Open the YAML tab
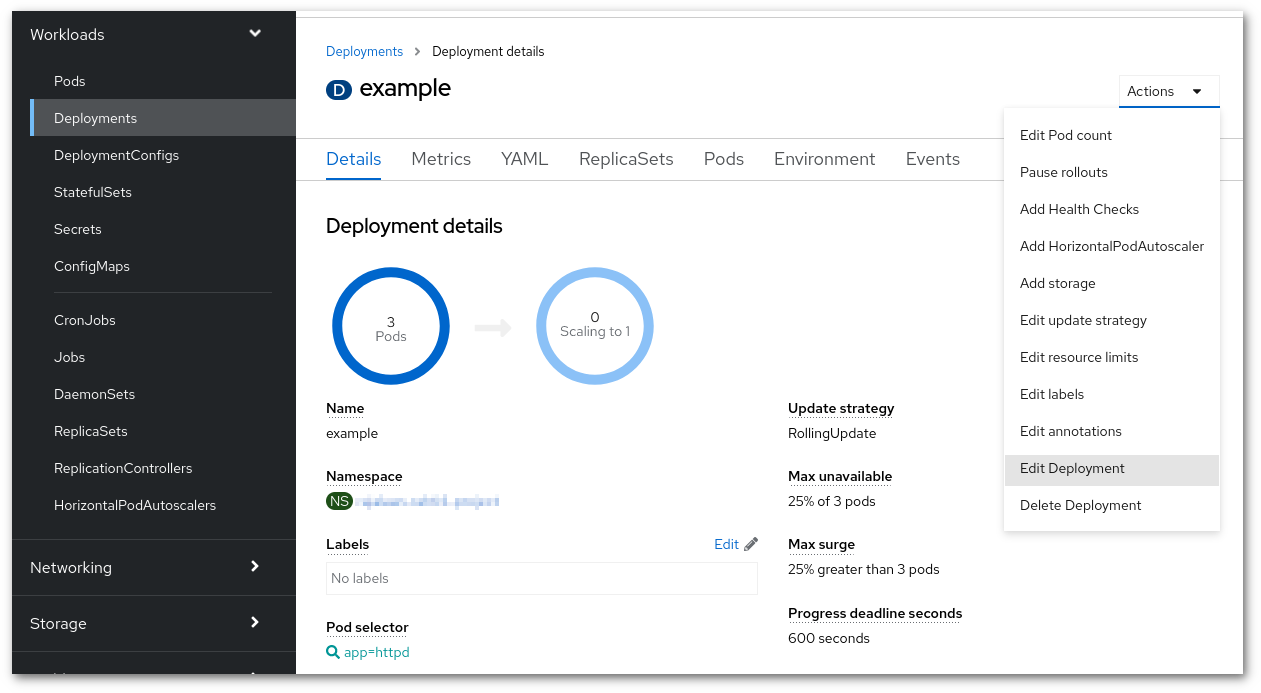This screenshot has width=1261, height=693. click(525, 159)
